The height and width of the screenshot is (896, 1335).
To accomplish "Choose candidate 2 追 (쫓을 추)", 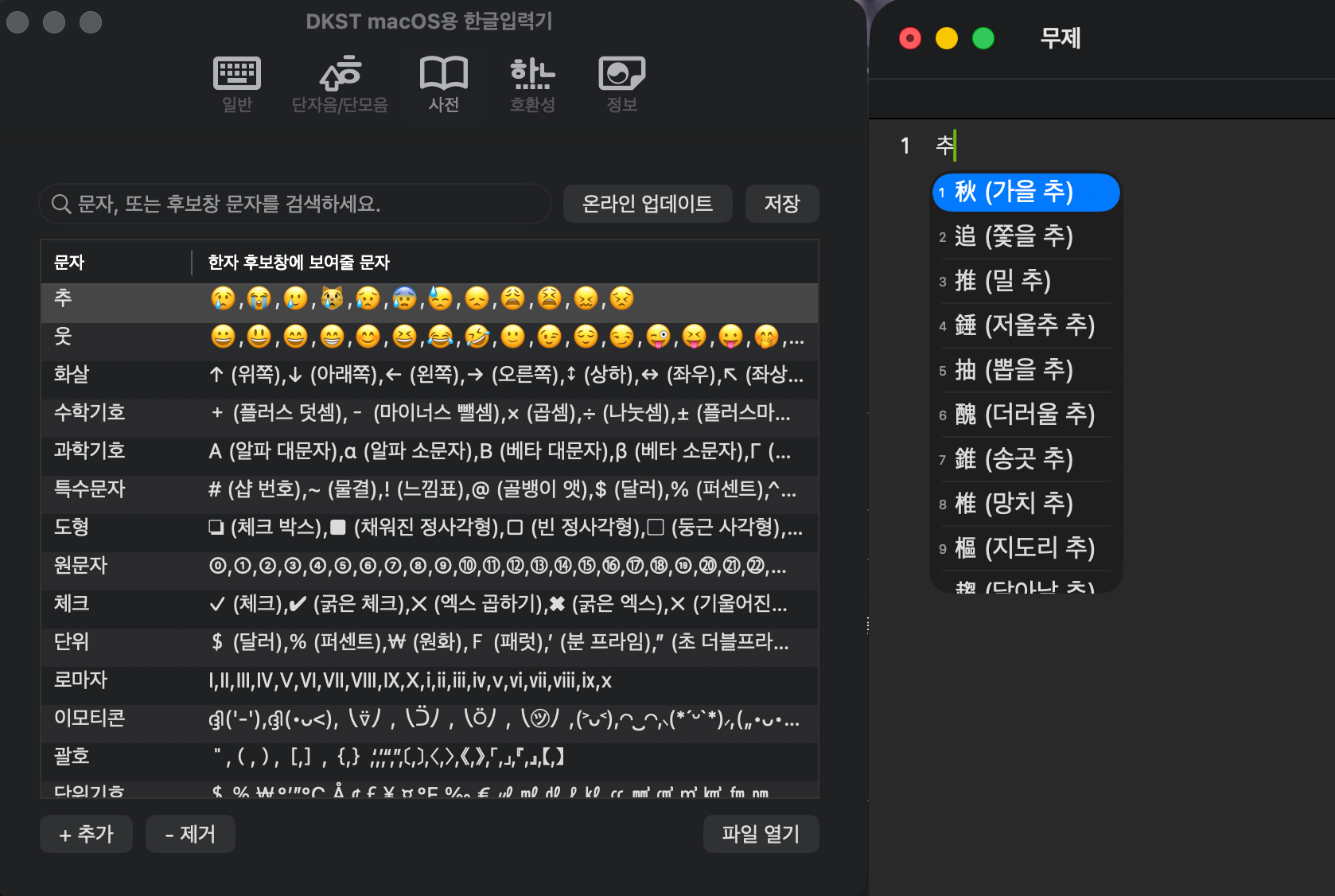I will [1026, 236].
